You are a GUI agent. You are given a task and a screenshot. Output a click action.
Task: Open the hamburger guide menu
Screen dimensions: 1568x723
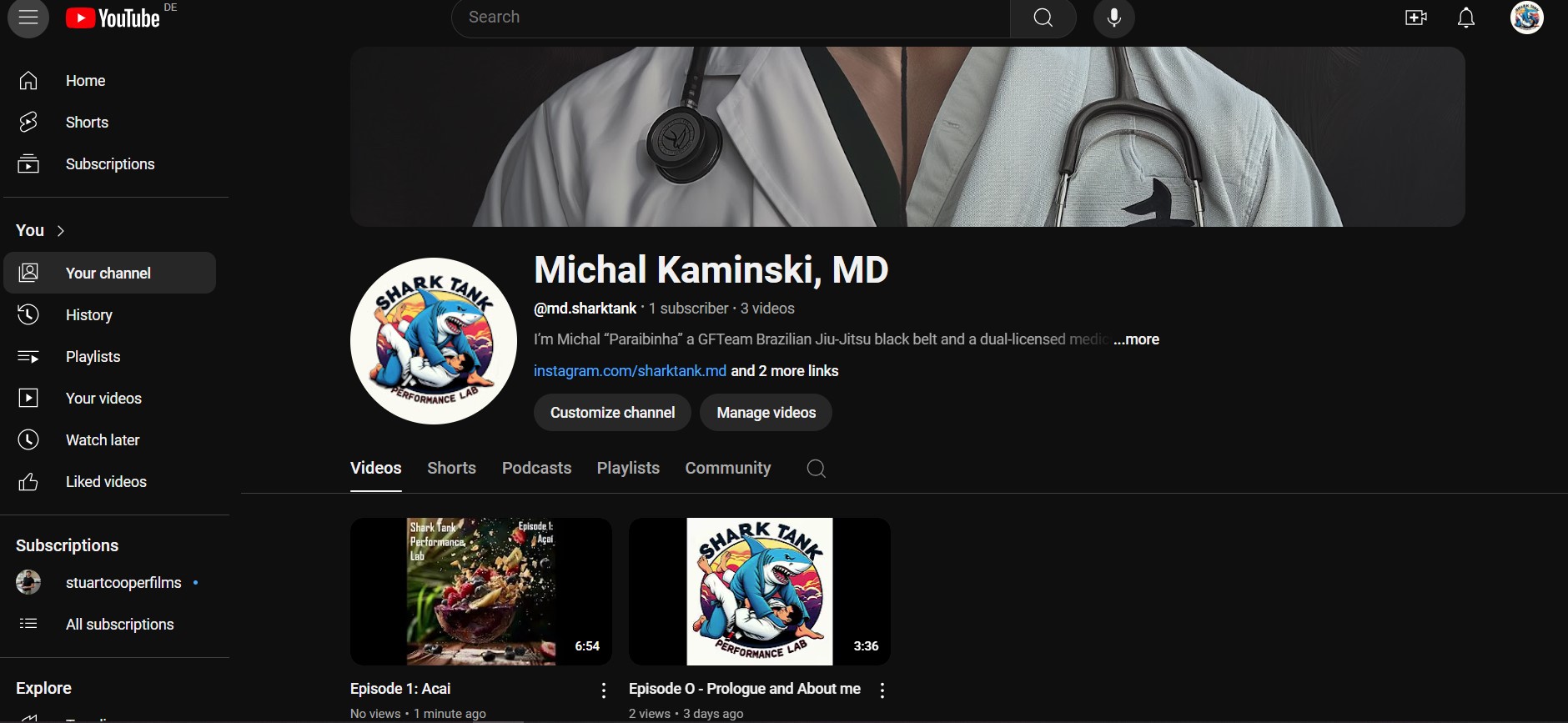pyautogui.click(x=28, y=18)
